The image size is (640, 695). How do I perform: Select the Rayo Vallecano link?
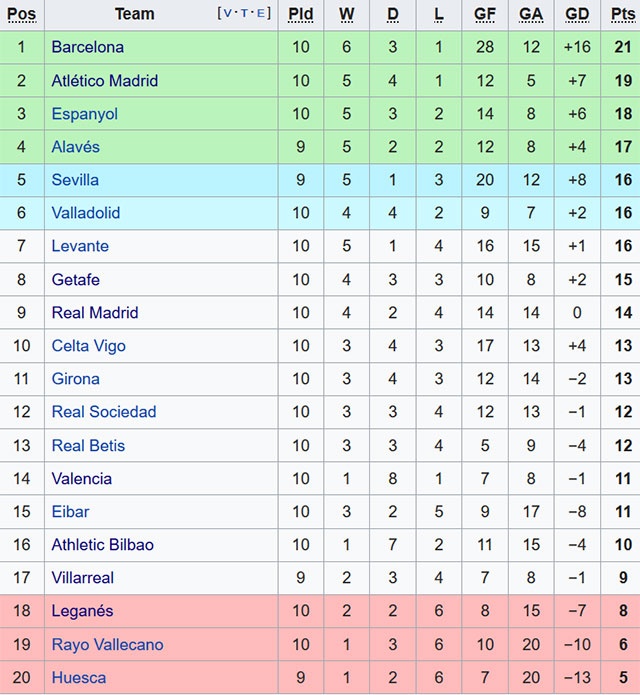click(x=107, y=645)
